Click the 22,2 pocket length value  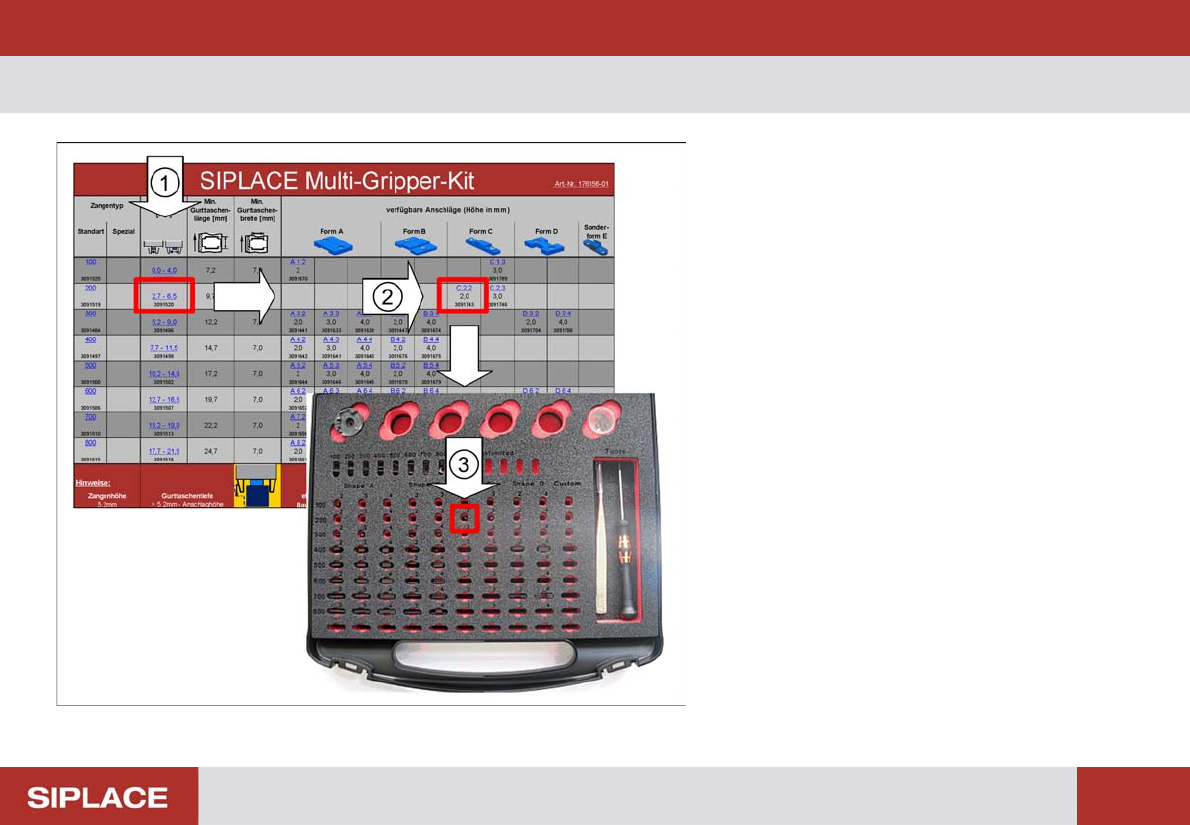click(x=209, y=426)
